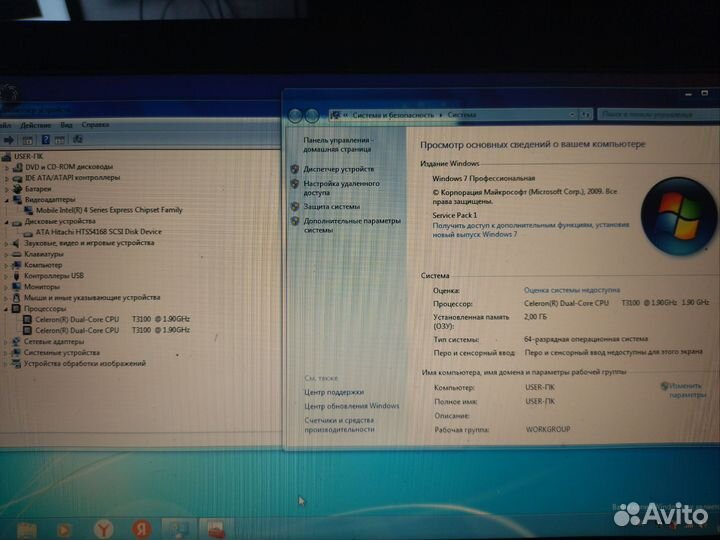Click the Батареи battery category icon
Viewport: 720px width, 540px height.
point(17,189)
